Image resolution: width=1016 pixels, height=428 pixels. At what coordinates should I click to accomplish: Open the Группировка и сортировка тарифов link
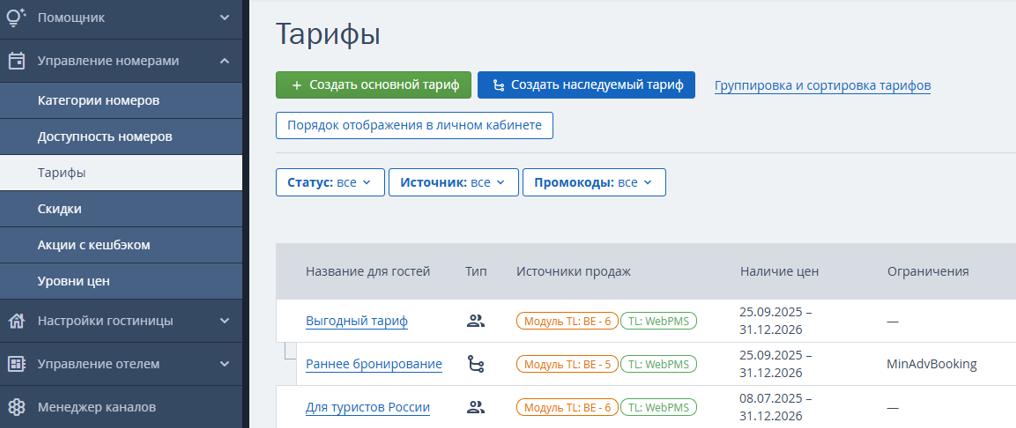click(822, 86)
